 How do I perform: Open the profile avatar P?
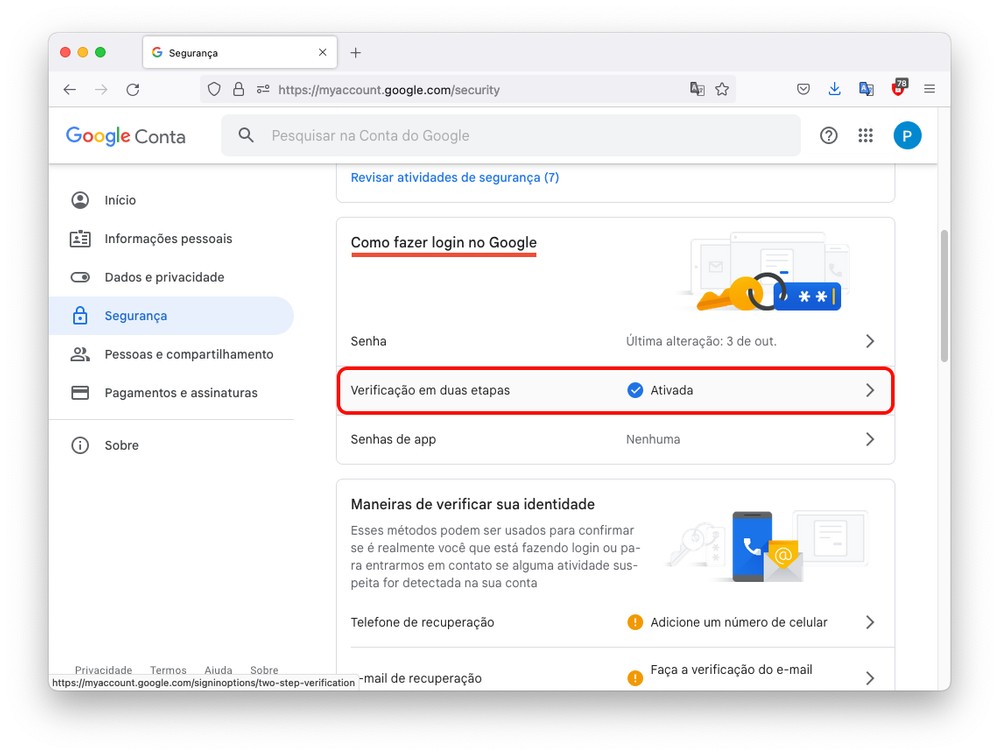tap(907, 136)
